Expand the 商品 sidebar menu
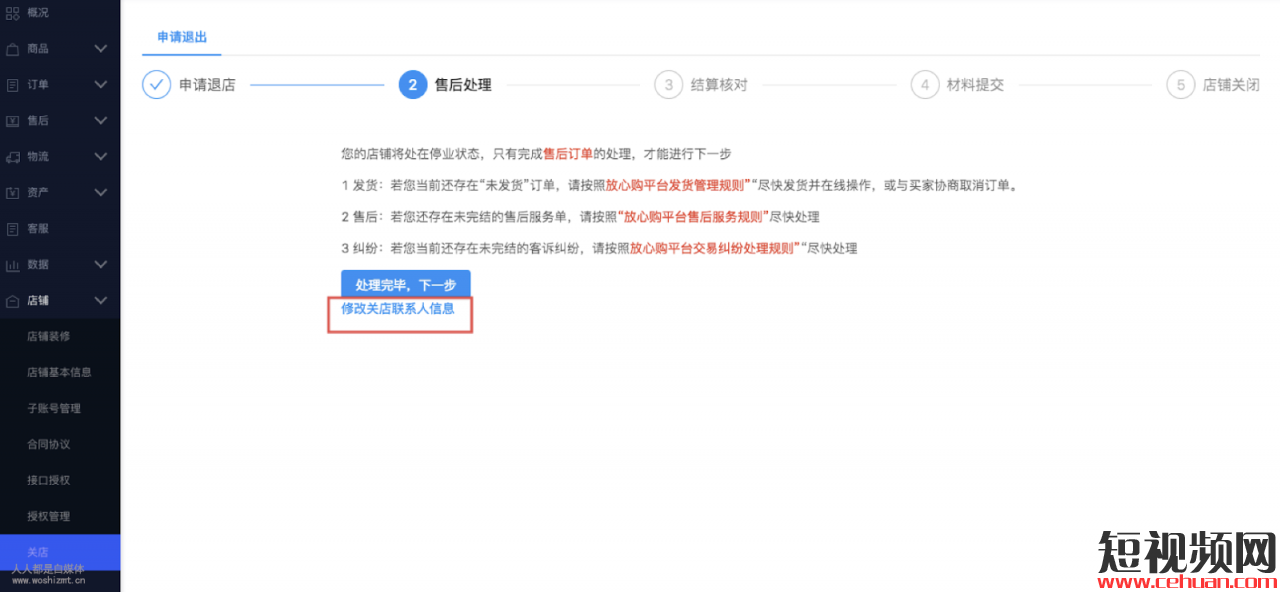Viewport: 1280px width, 592px height. [100, 48]
